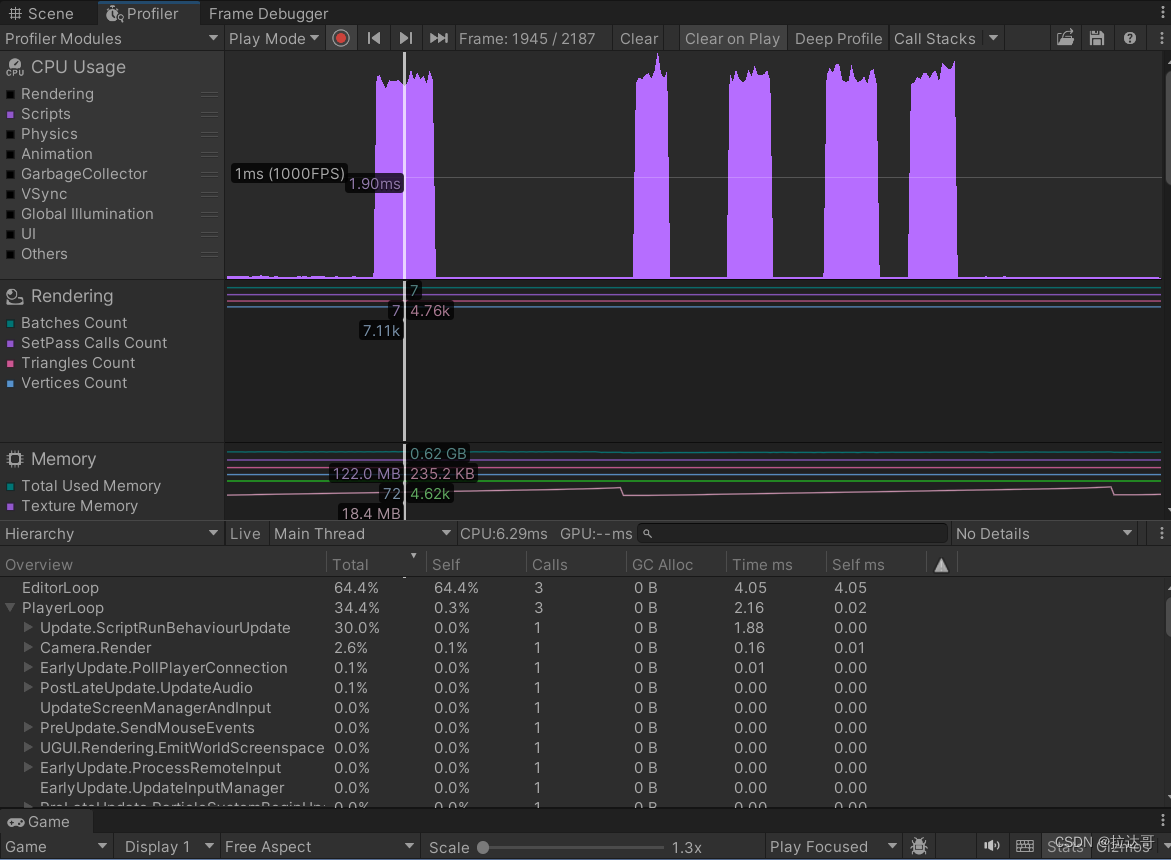Open details pane kebab menu
This screenshot has height=860, width=1171.
point(1161,533)
